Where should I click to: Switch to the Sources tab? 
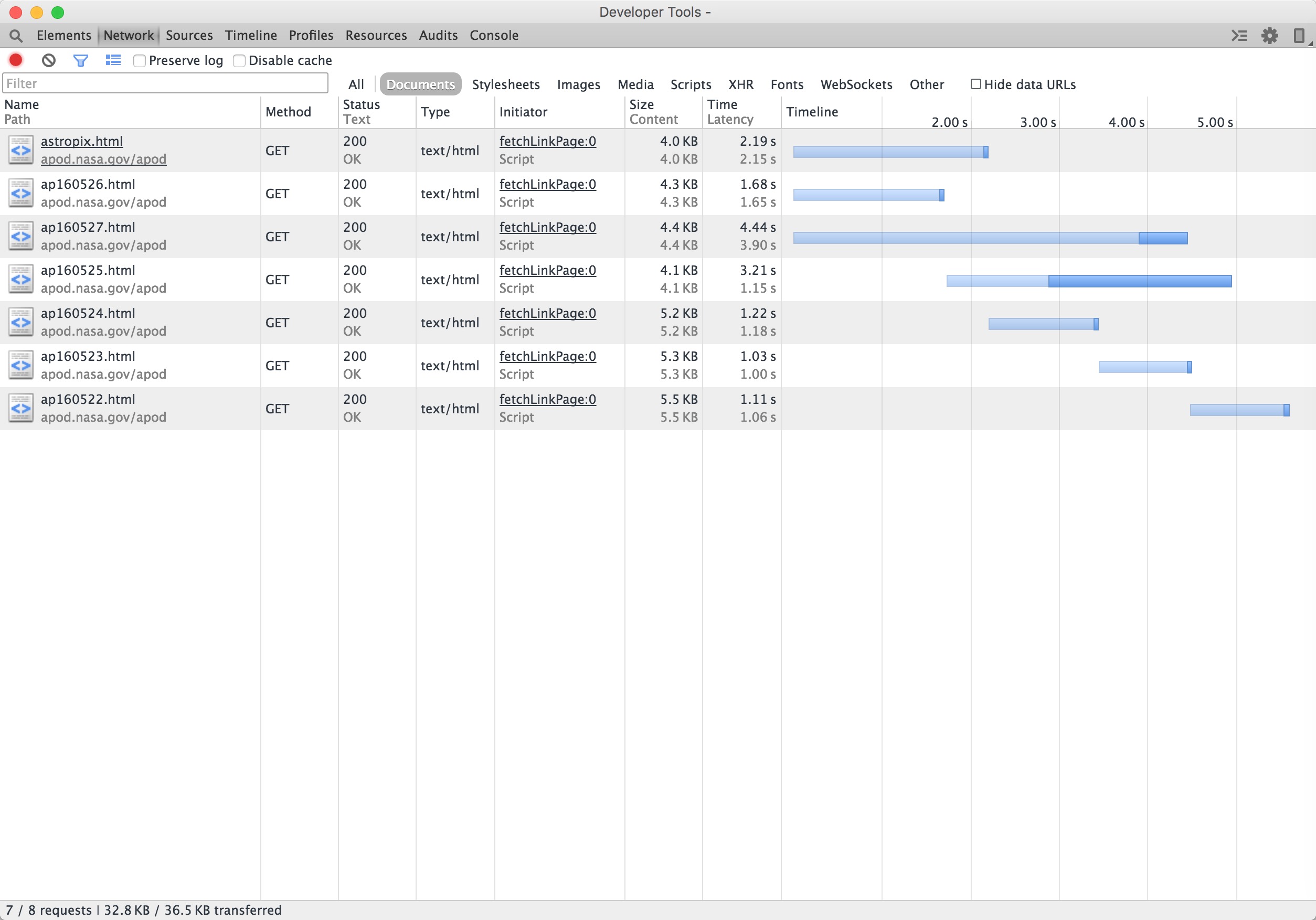click(189, 36)
